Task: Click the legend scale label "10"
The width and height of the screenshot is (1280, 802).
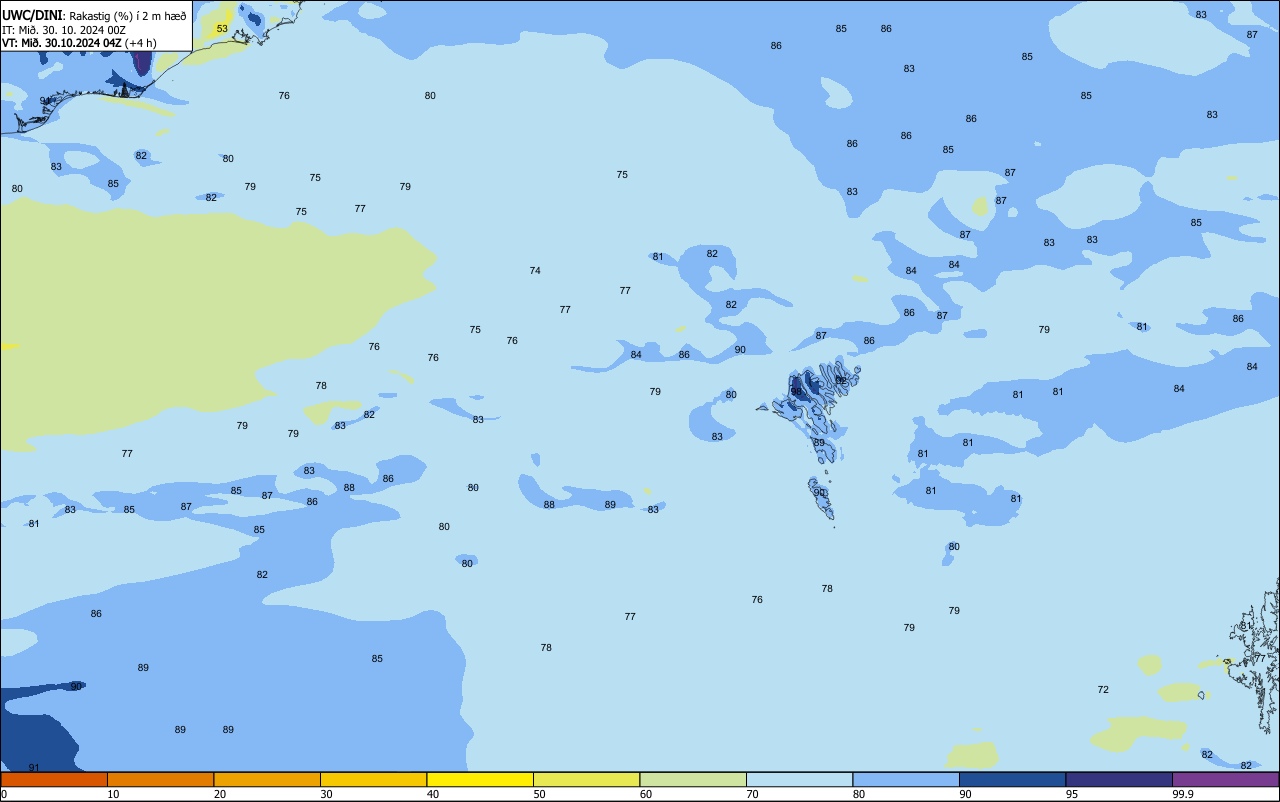Action: [x=114, y=794]
